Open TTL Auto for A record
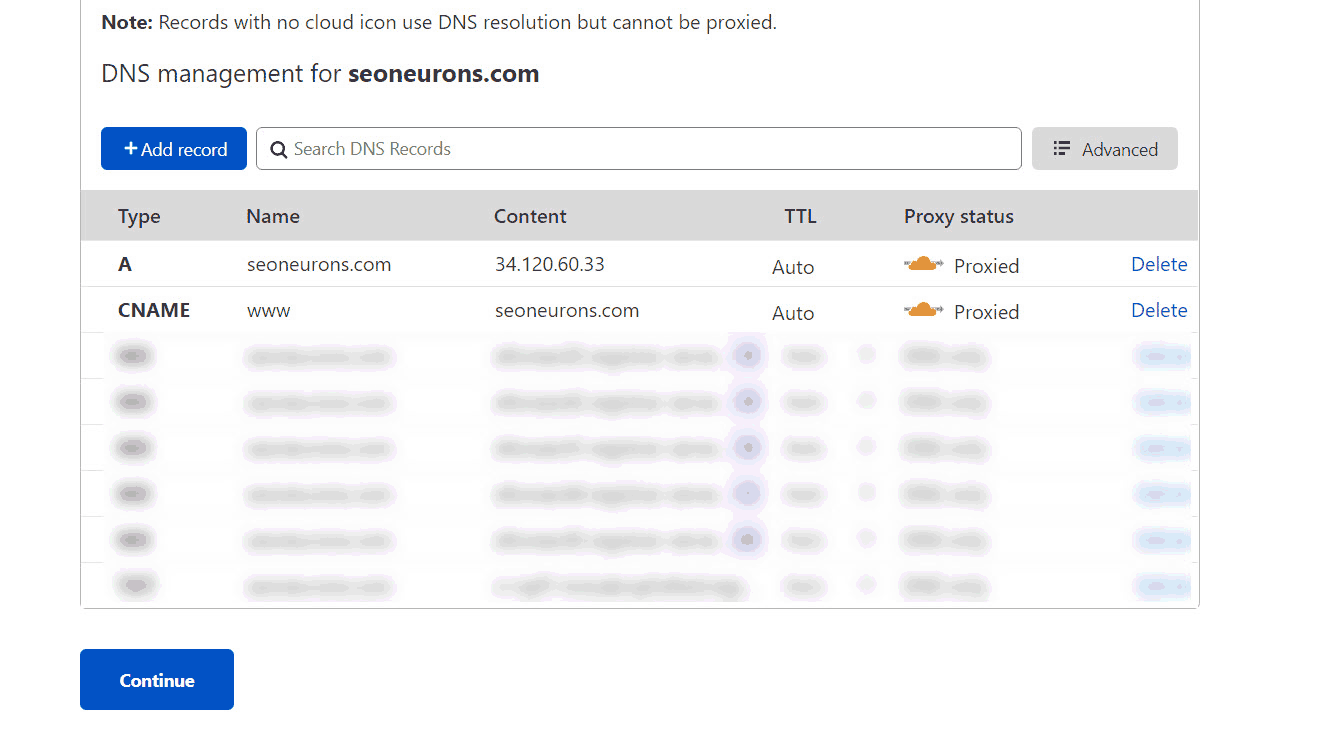 pos(793,267)
